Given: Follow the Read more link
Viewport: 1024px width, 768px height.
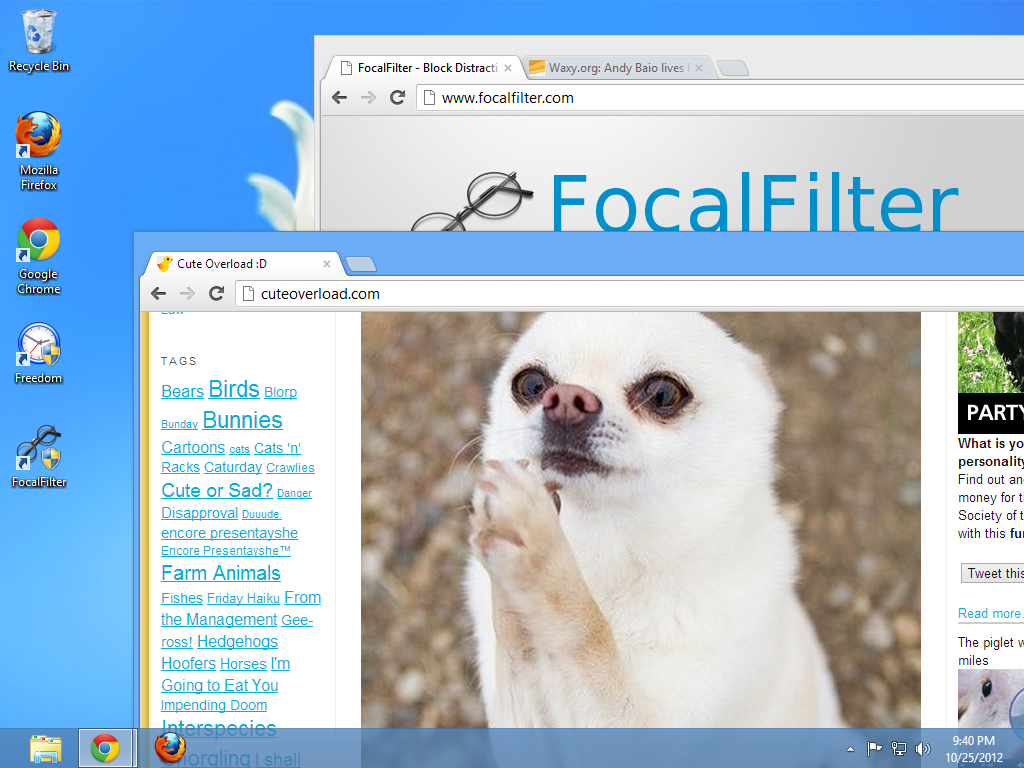Looking at the screenshot, I should click(991, 613).
